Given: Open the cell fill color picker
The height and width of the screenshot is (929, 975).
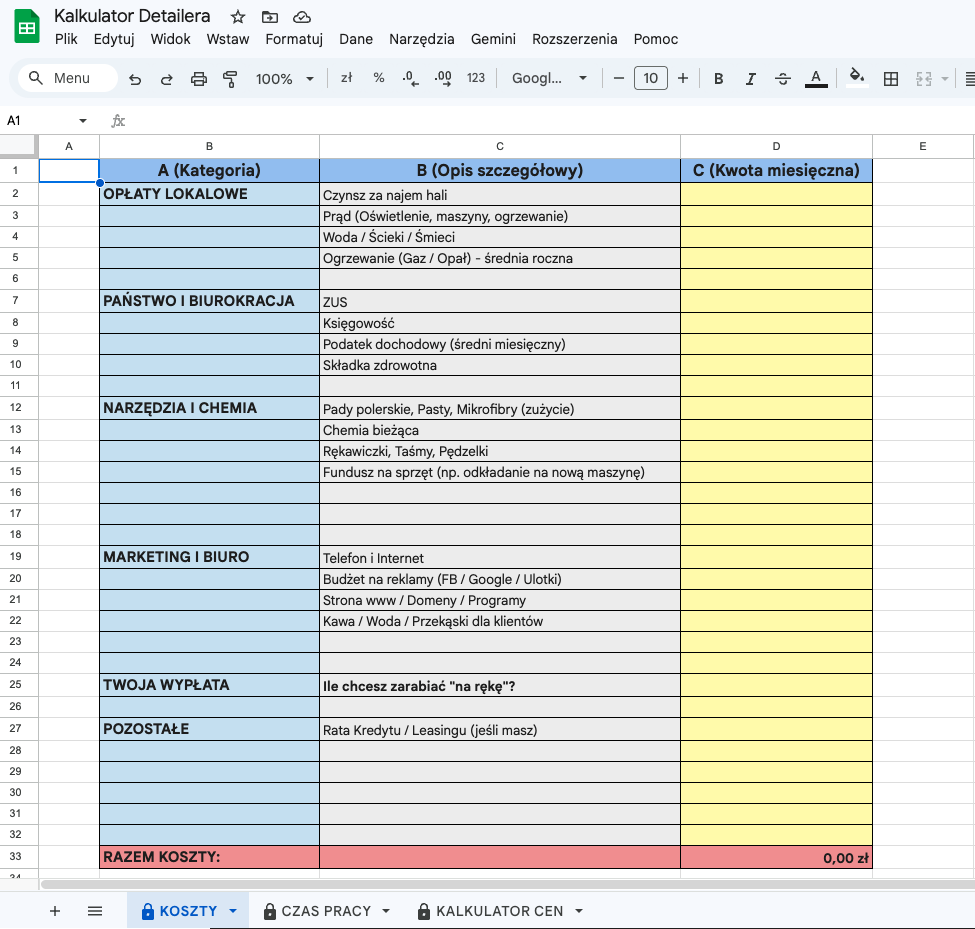Looking at the screenshot, I should pyautogui.click(x=855, y=78).
